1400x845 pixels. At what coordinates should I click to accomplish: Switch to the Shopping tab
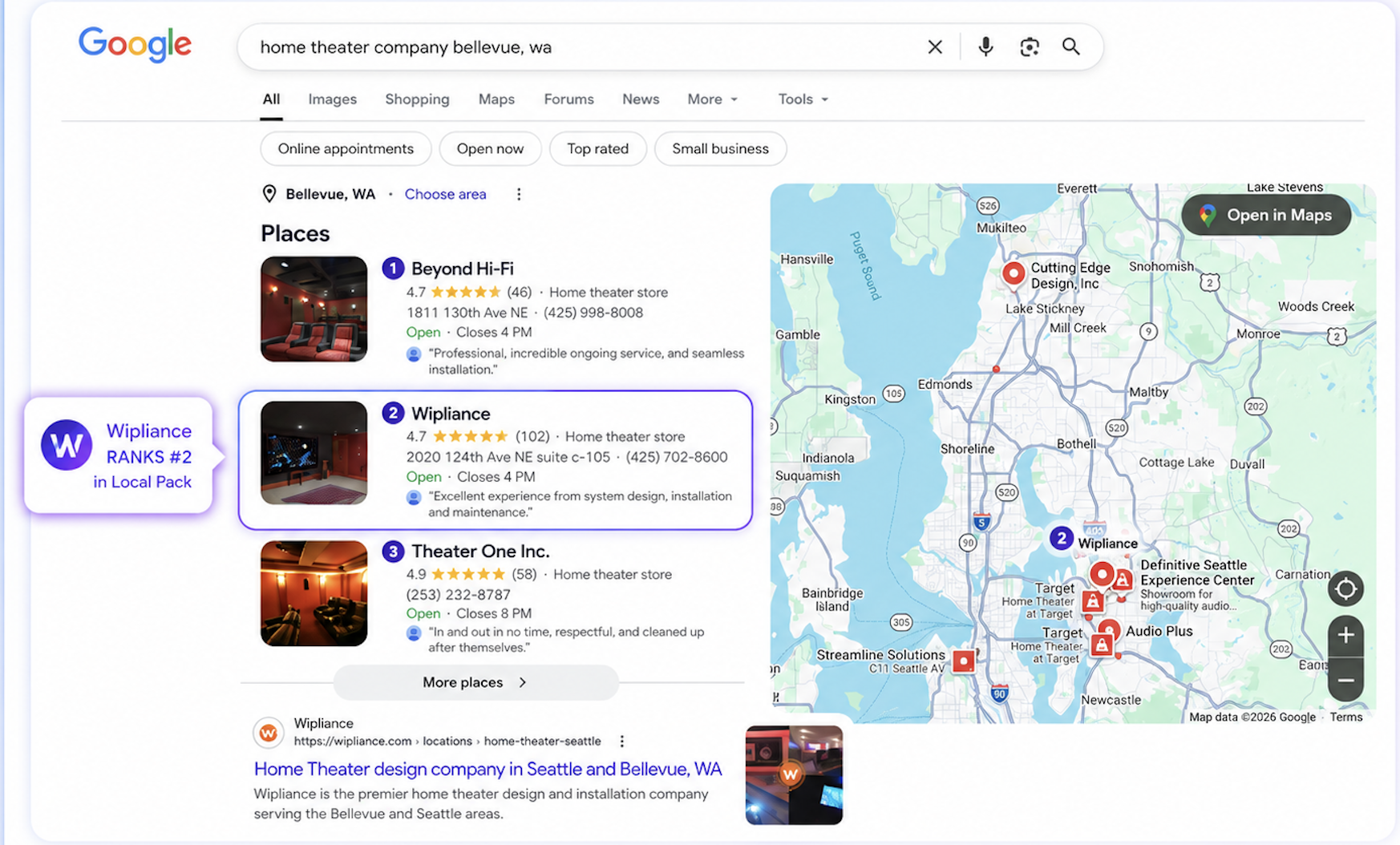[x=417, y=99]
